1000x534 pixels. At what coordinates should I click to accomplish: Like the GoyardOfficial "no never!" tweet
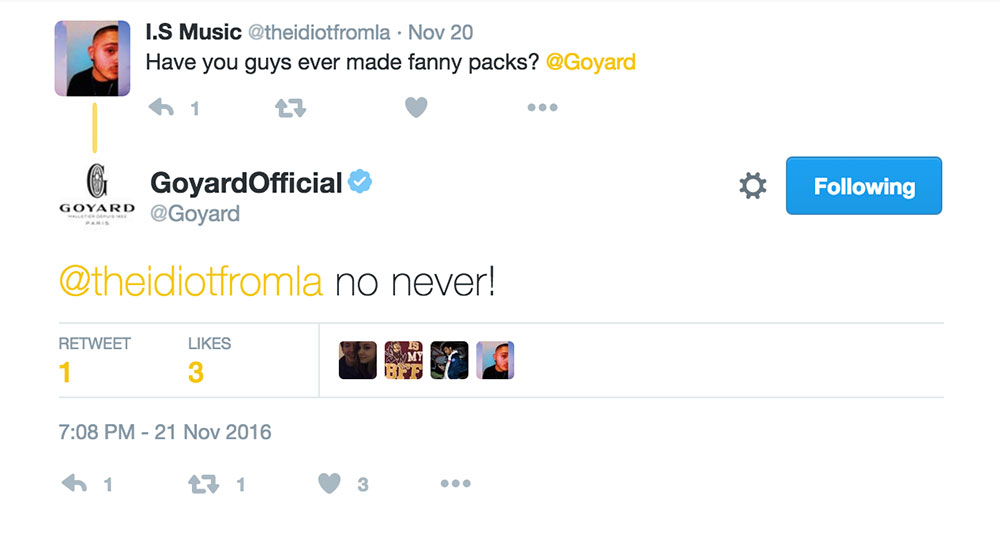[330, 484]
